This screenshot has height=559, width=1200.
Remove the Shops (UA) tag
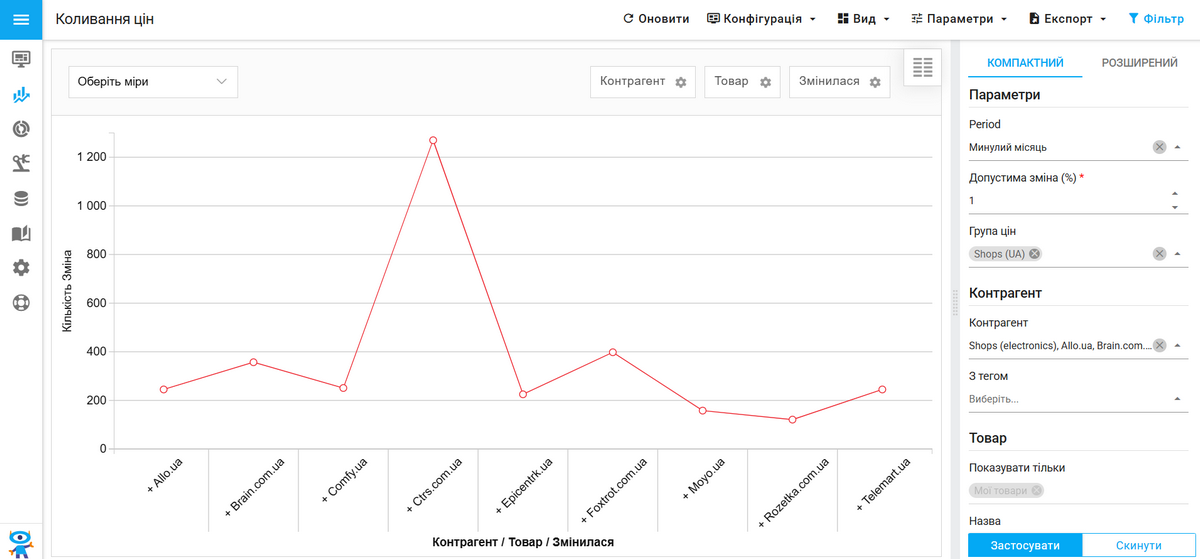tap(1035, 254)
